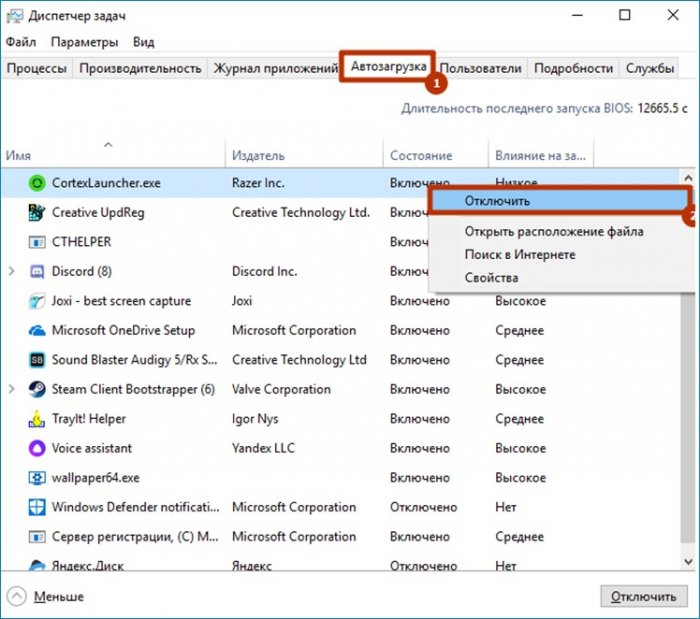Click the Discord app icon

coord(37,271)
